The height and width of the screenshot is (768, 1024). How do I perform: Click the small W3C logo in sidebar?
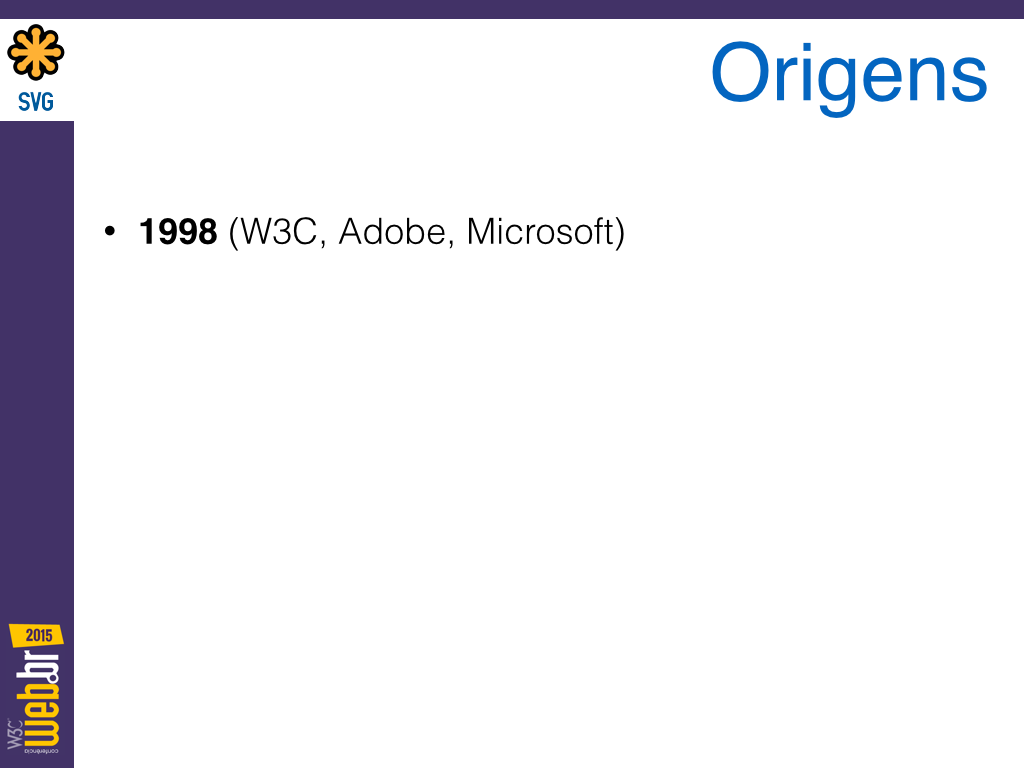14,733
